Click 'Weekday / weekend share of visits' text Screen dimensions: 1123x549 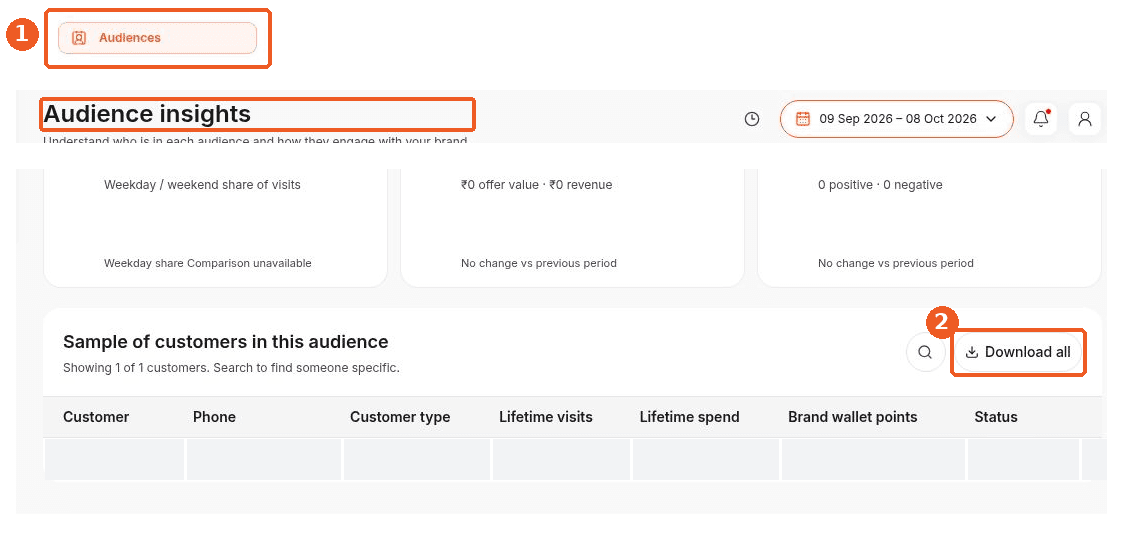point(202,185)
